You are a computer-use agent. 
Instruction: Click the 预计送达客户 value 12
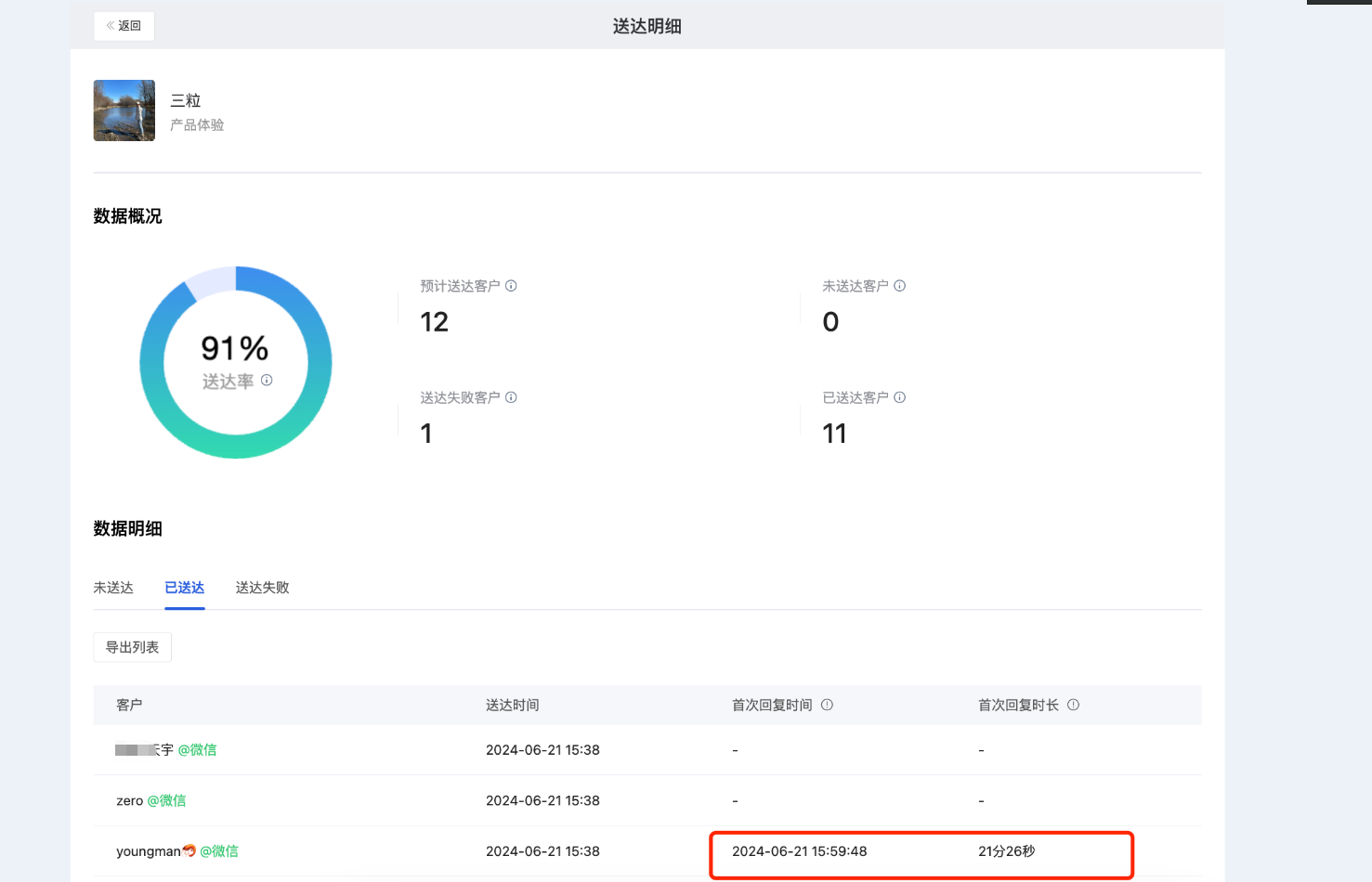[x=435, y=322]
